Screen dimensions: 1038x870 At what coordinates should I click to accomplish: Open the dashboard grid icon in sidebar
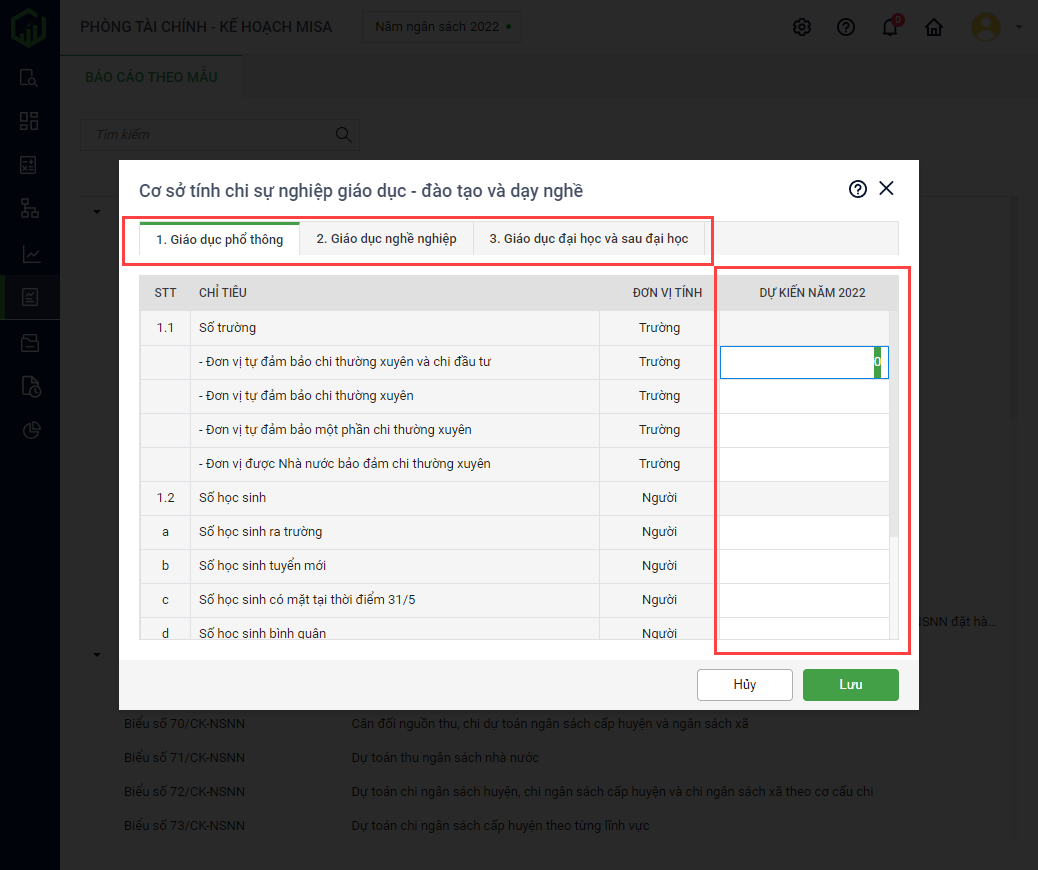pyautogui.click(x=29, y=121)
